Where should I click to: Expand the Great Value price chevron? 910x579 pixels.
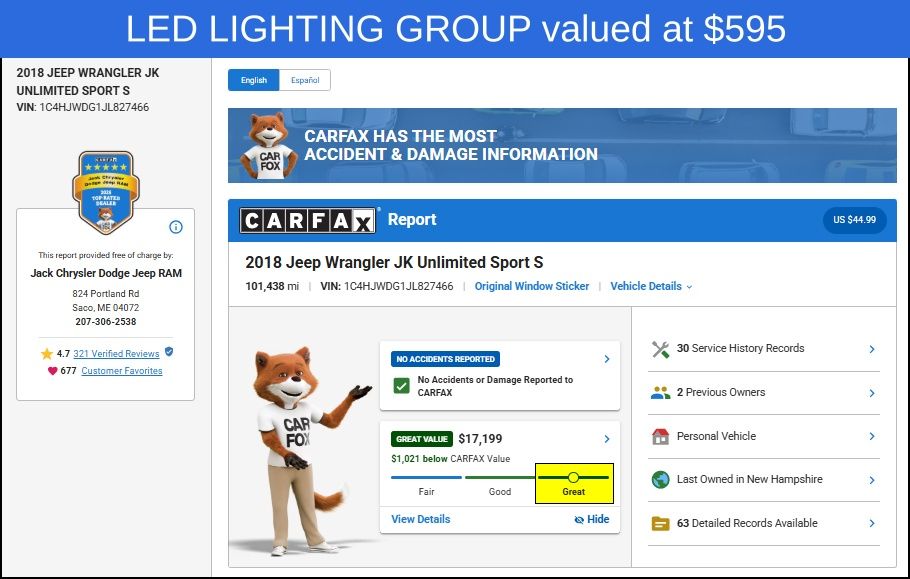pos(606,439)
